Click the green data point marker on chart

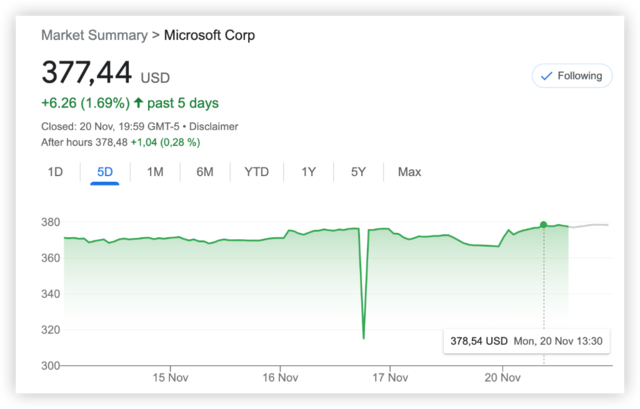(543, 224)
